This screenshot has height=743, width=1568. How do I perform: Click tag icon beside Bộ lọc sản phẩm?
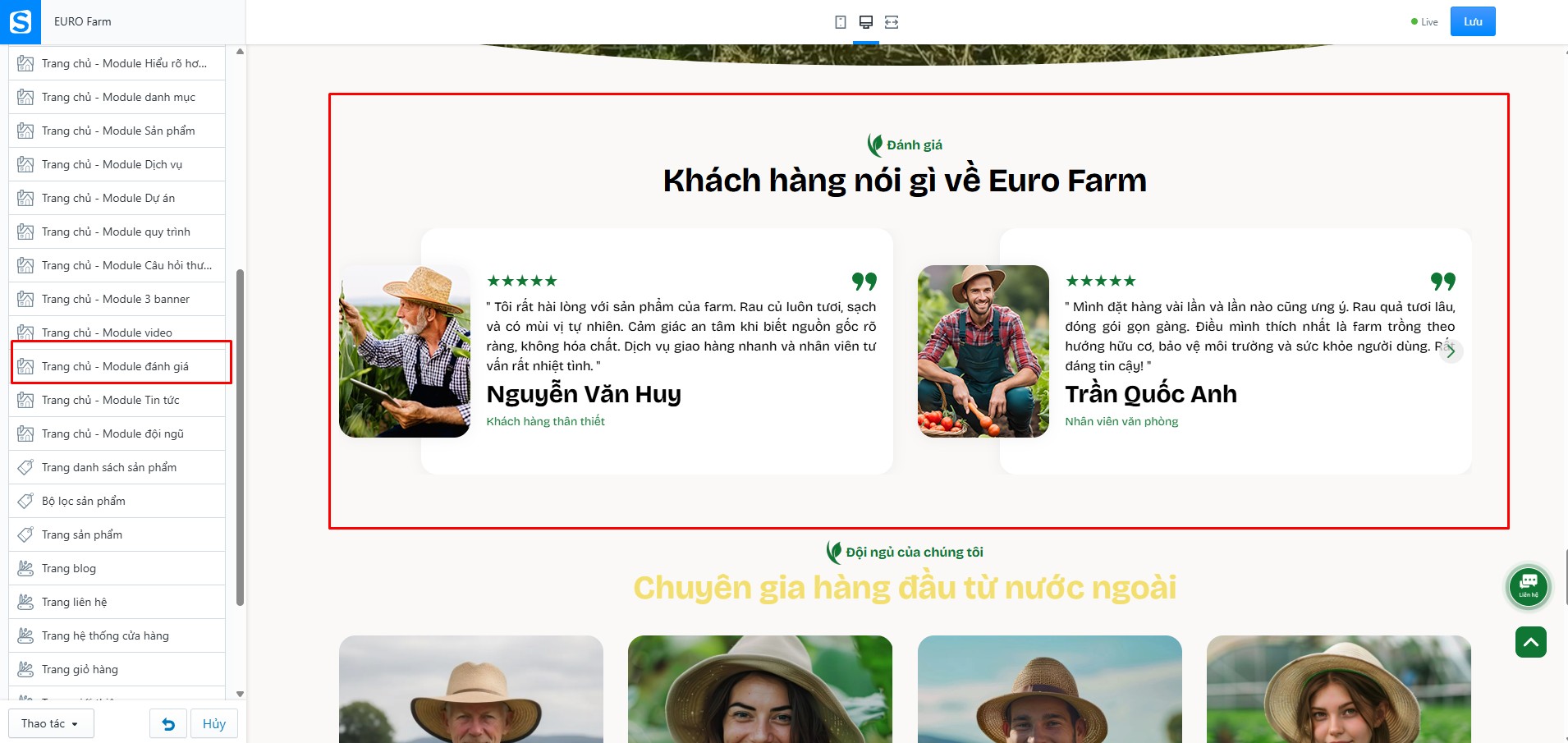[x=25, y=501]
